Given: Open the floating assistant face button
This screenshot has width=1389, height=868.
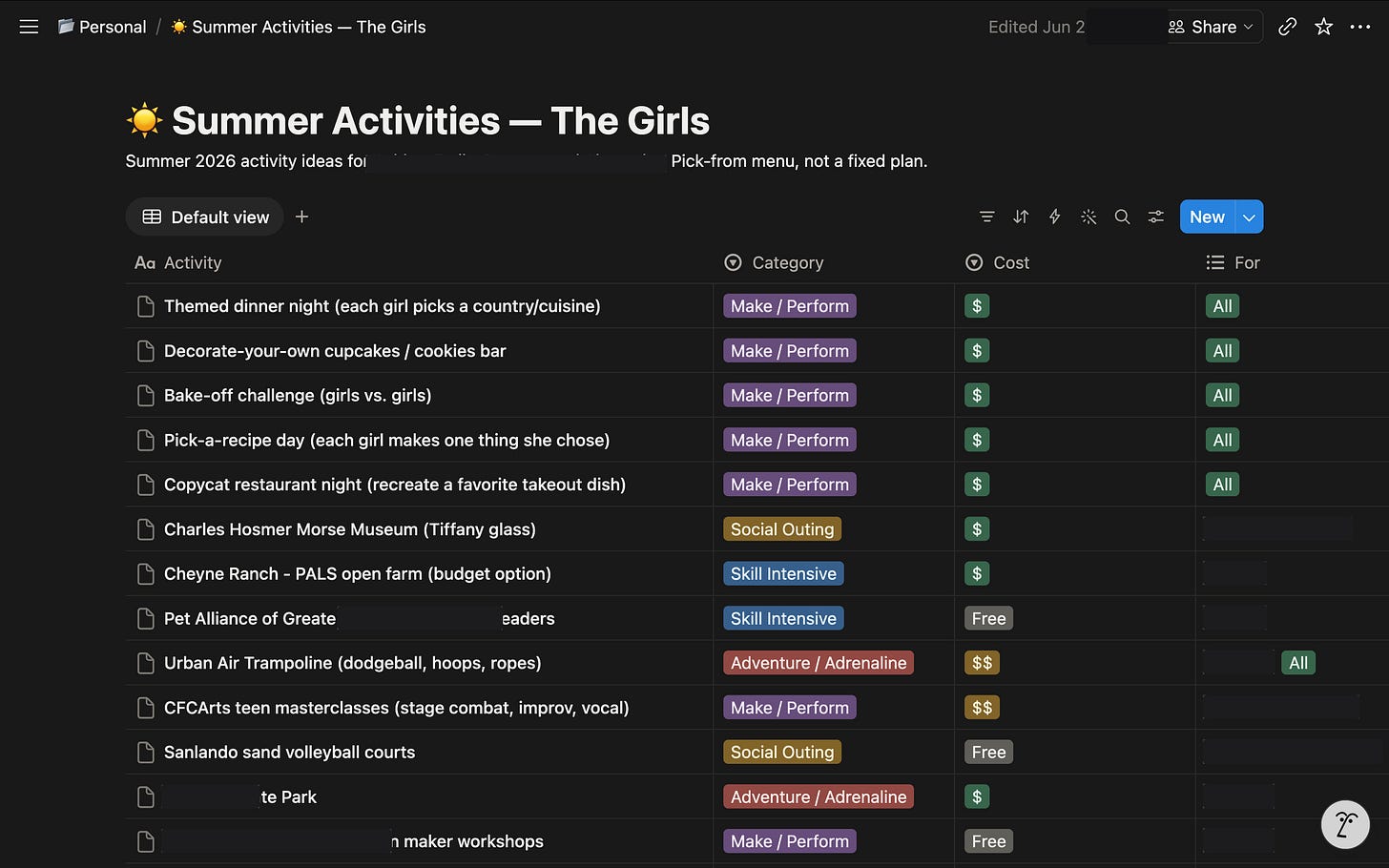Looking at the screenshot, I should point(1345,824).
